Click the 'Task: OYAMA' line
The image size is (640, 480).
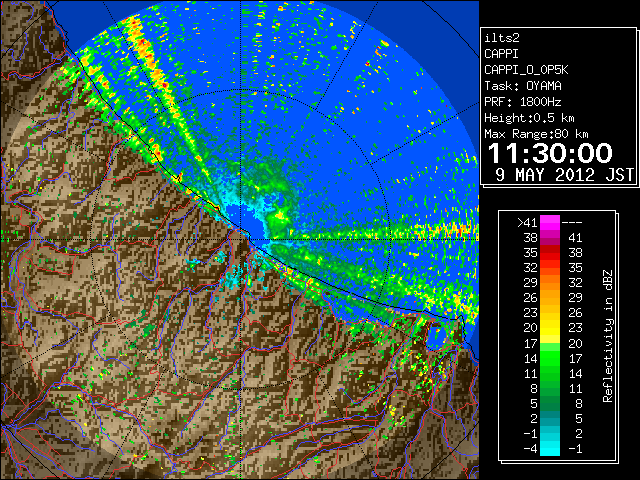[523, 86]
